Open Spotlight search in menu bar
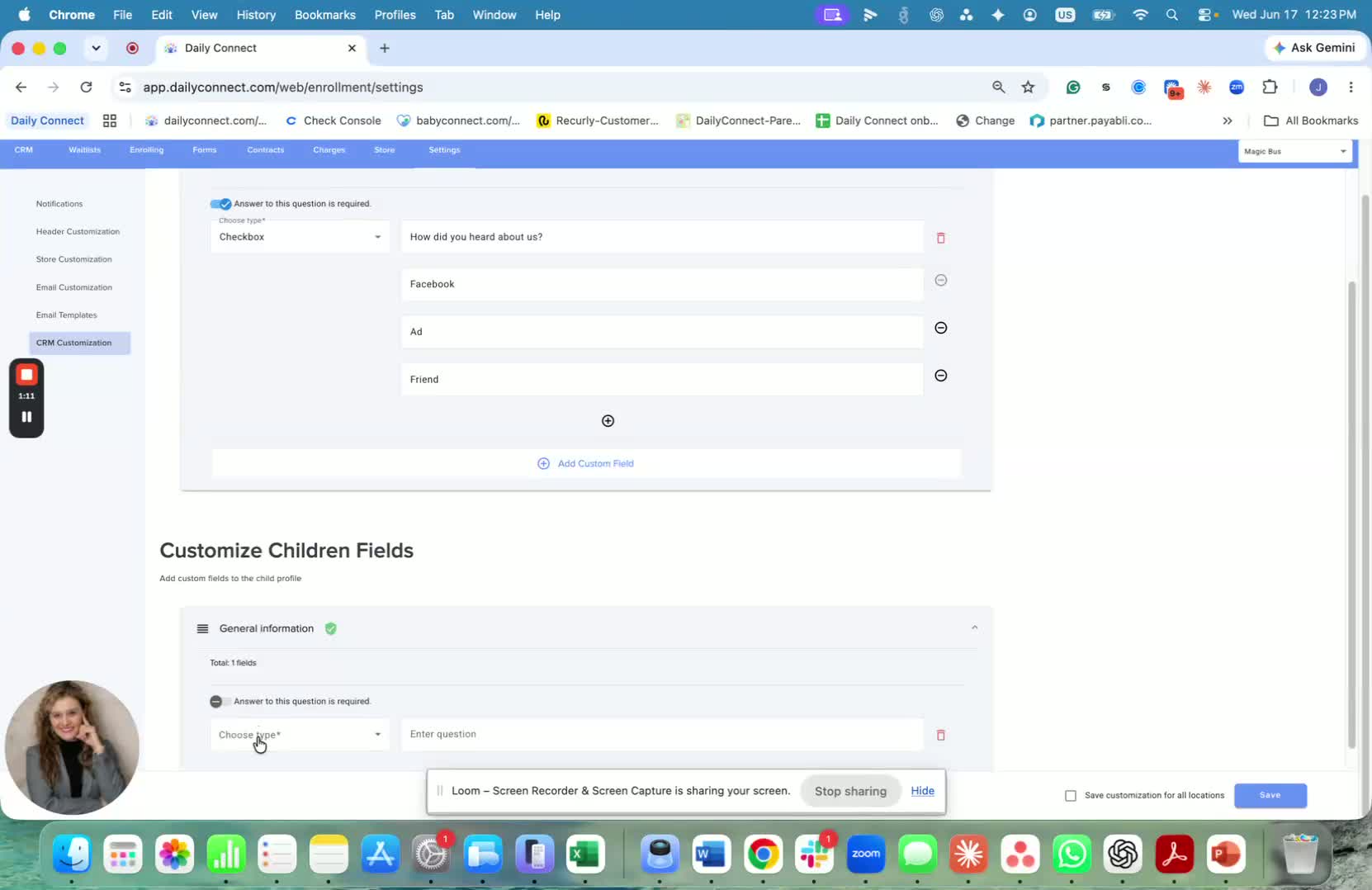1372x890 pixels. pyautogui.click(x=1171, y=15)
